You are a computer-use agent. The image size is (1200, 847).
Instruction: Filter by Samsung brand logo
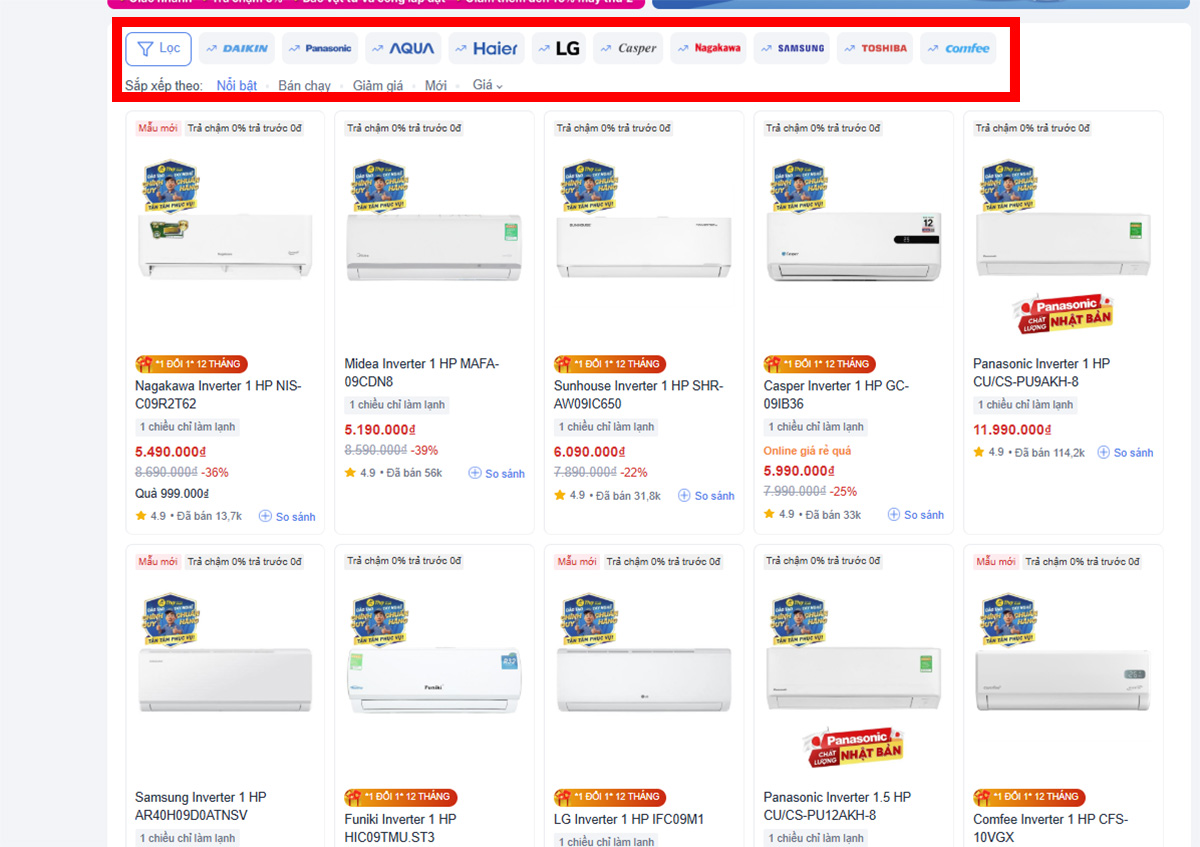(791, 48)
